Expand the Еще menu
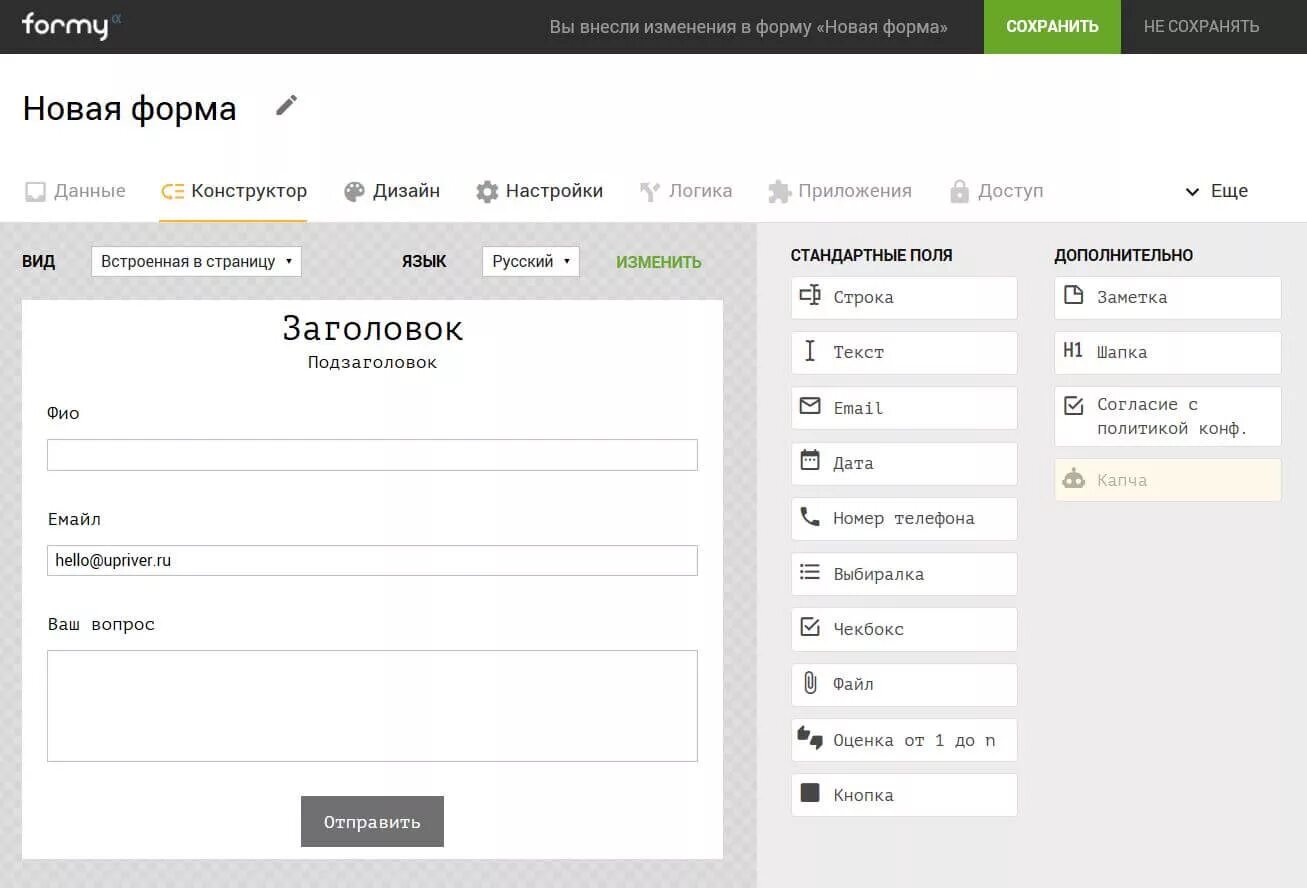 pyautogui.click(x=1216, y=191)
